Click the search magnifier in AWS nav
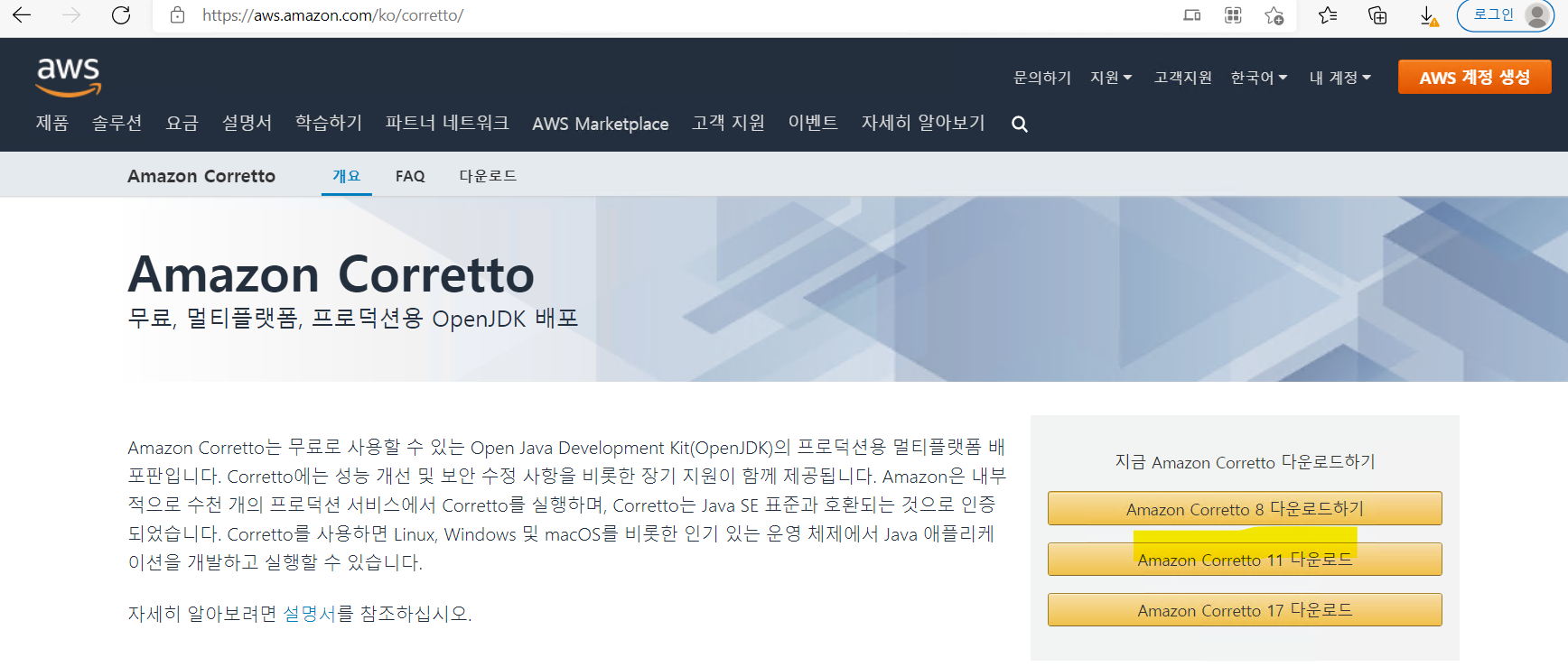 tap(1020, 125)
